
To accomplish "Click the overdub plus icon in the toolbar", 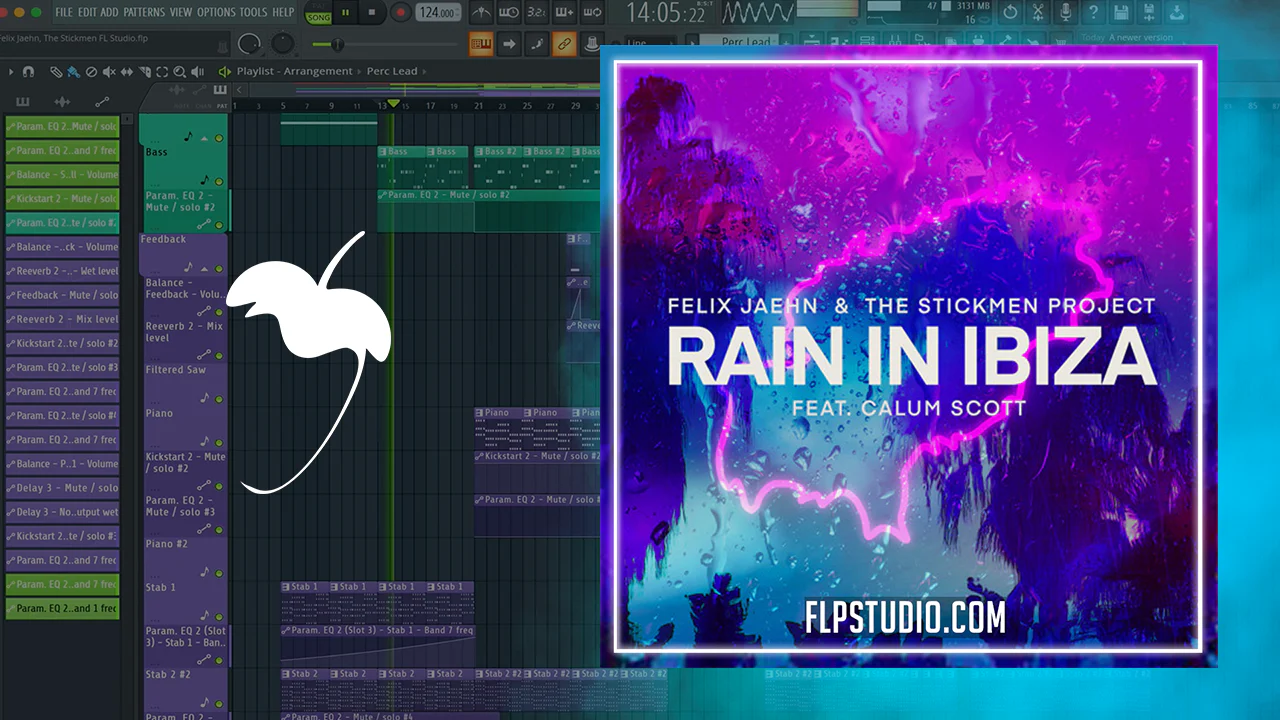I will [x=562, y=13].
